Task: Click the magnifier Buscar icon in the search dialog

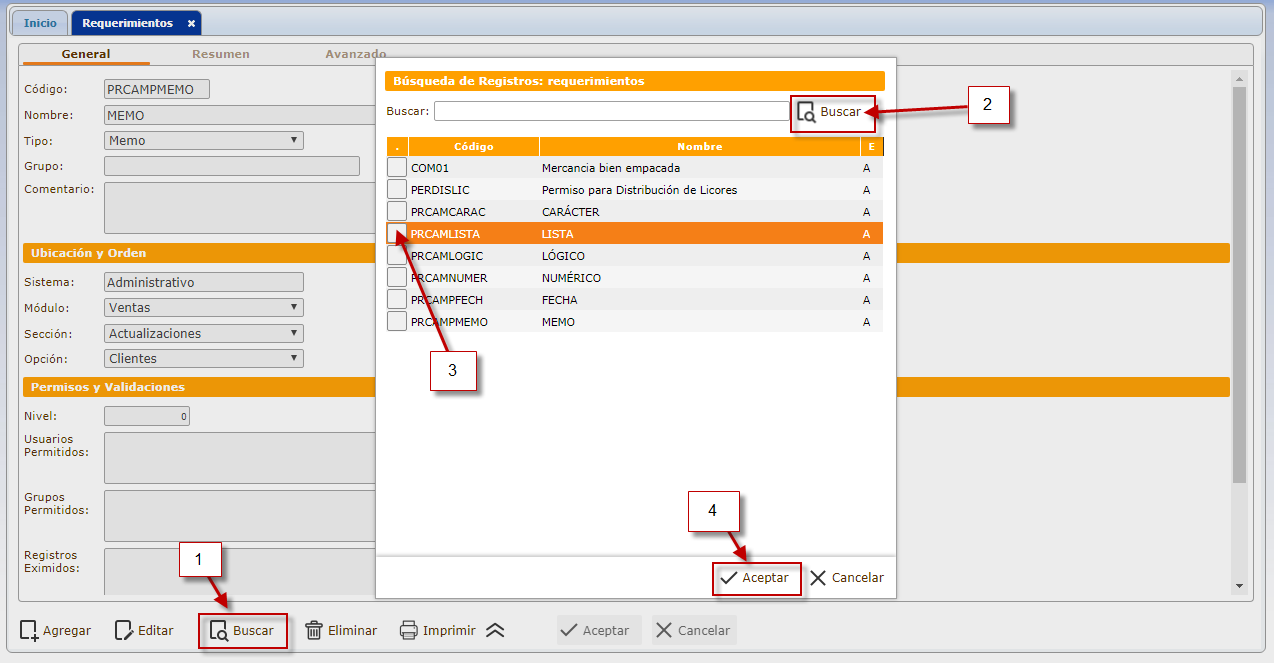Action: [x=806, y=112]
